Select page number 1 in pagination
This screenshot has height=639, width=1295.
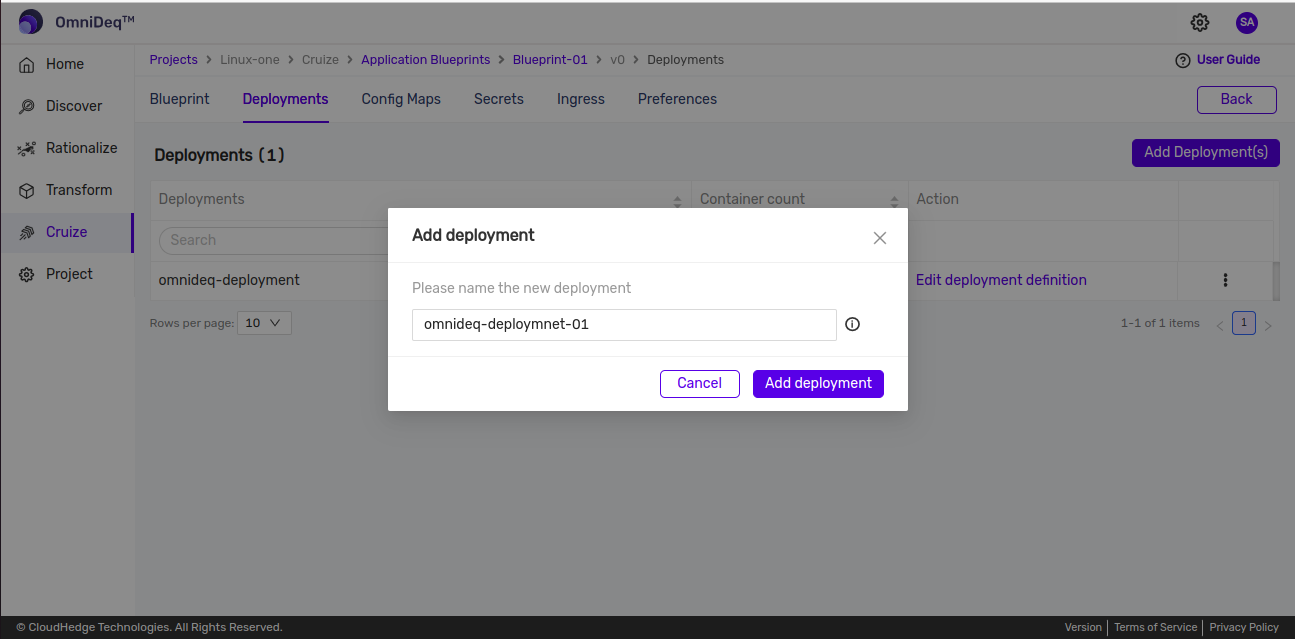click(x=1244, y=323)
